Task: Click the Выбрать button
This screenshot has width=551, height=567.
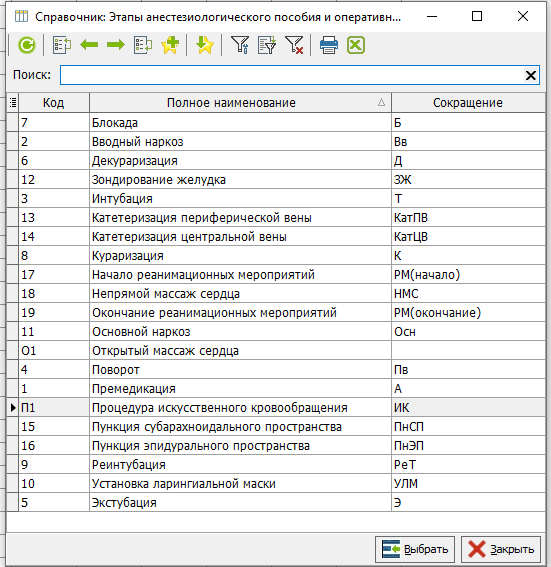Action: pos(415,549)
